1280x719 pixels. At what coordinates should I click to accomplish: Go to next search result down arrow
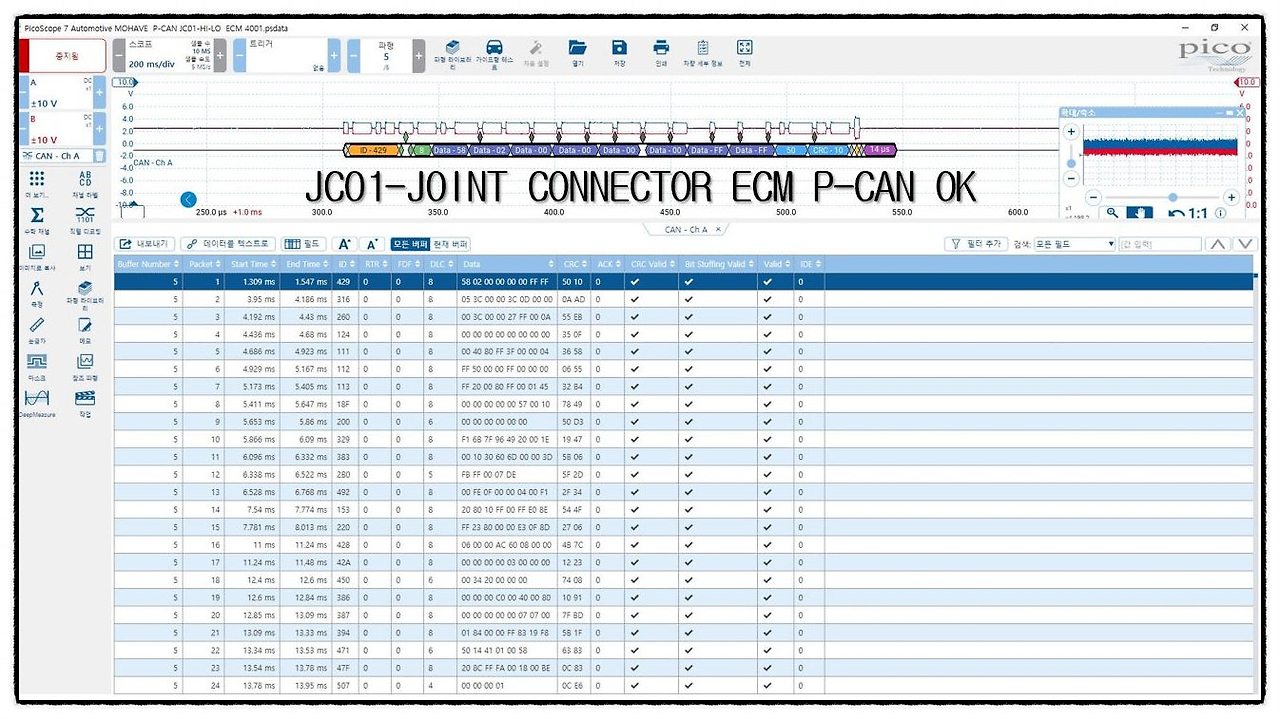pos(1244,244)
